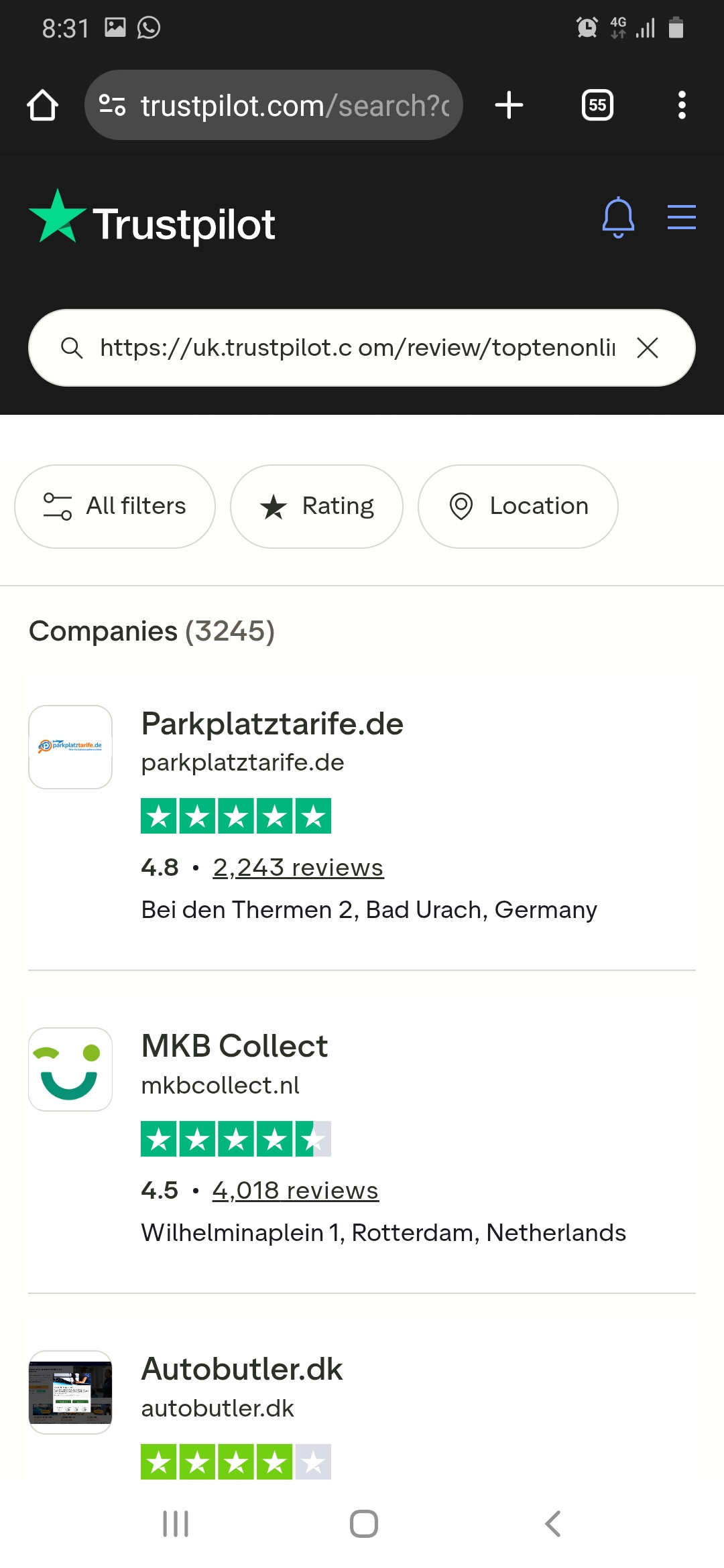Tap the Trustpilot search input field
The width and height of the screenshot is (724, 1568).
tap(355, 348)
